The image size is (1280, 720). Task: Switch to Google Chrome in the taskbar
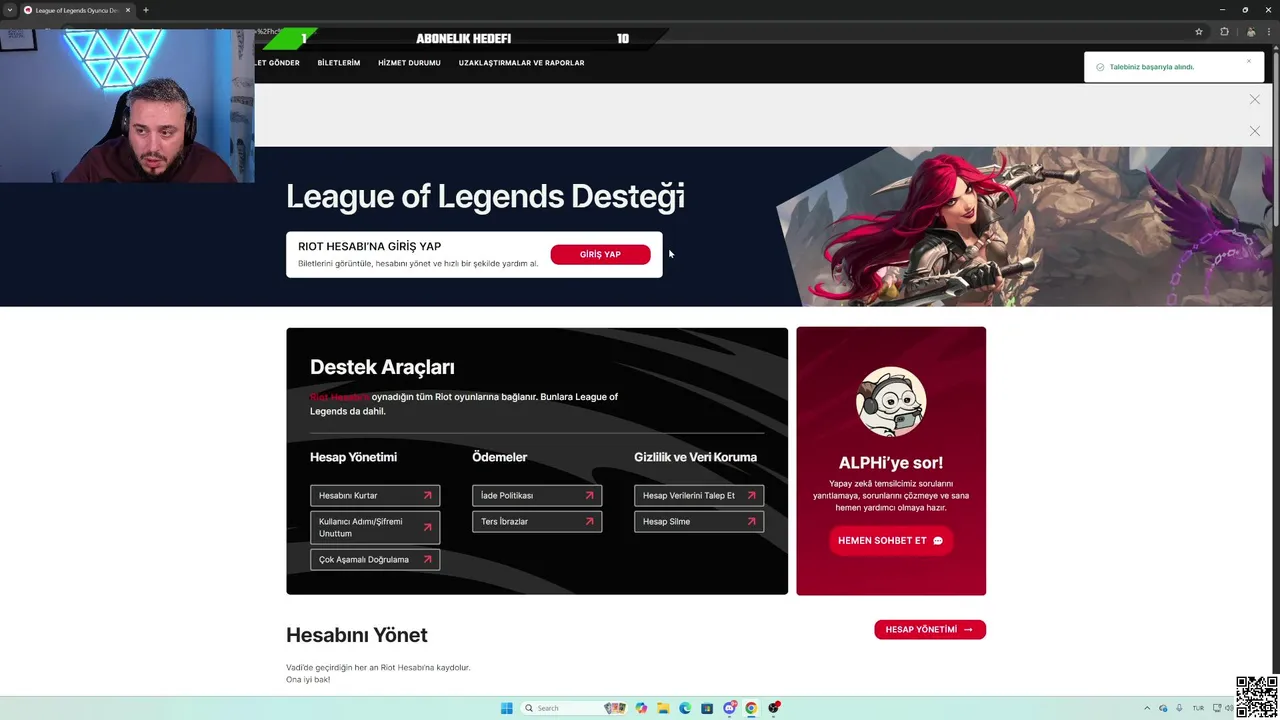coord(751,708)
